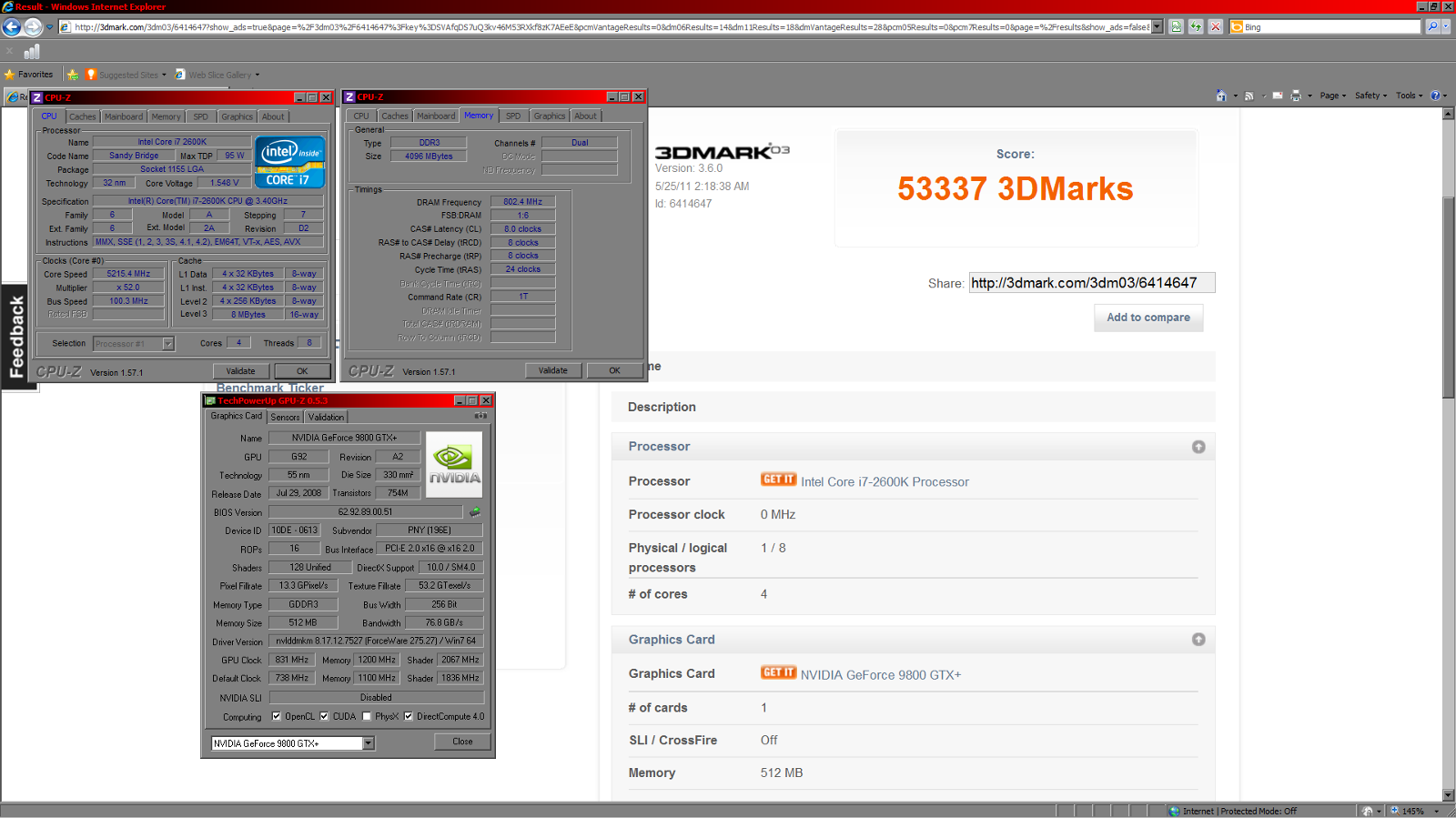
Task: Open Web Slice Gallery link
Action: (x=217, y=75)
